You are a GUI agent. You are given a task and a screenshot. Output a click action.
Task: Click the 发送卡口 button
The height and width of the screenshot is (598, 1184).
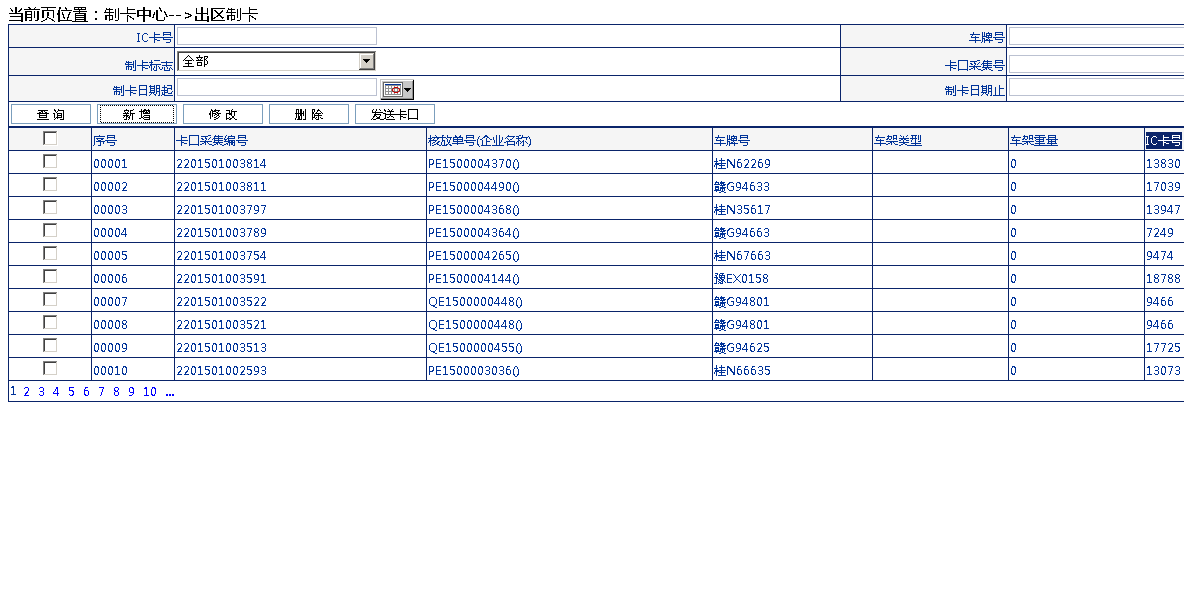click(395, 114)
